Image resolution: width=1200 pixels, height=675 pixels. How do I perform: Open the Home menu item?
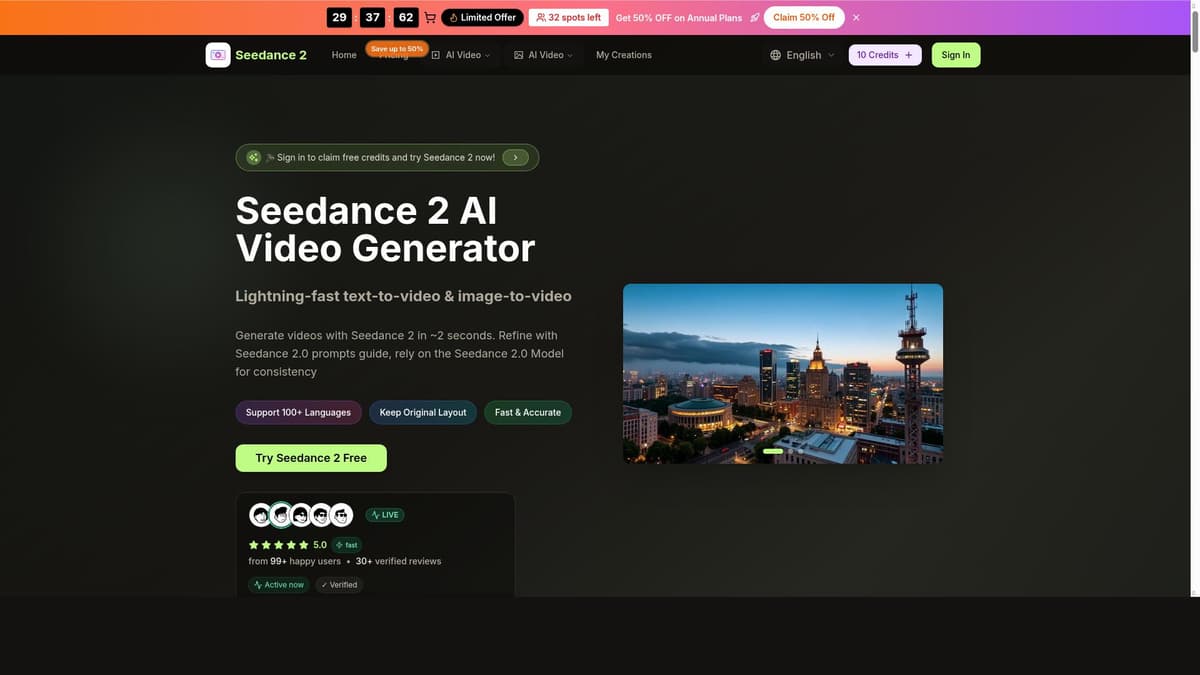345,53
